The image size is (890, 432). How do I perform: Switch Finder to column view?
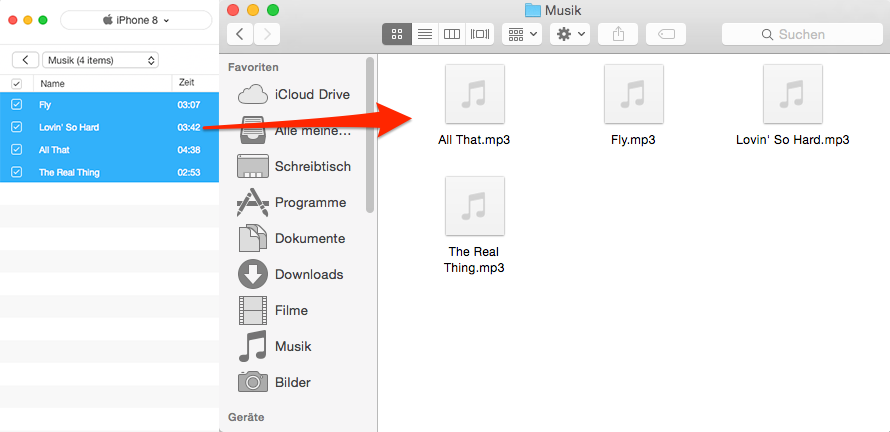(x=452, y=34)
